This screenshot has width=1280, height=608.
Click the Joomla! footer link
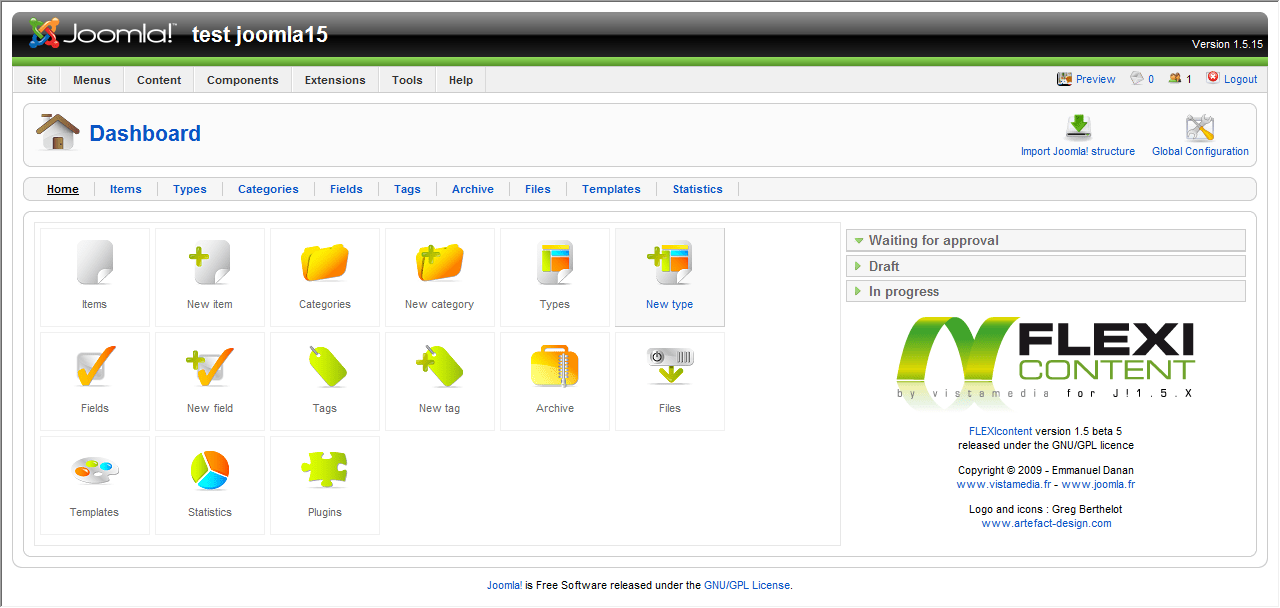[x=504, y=585]
